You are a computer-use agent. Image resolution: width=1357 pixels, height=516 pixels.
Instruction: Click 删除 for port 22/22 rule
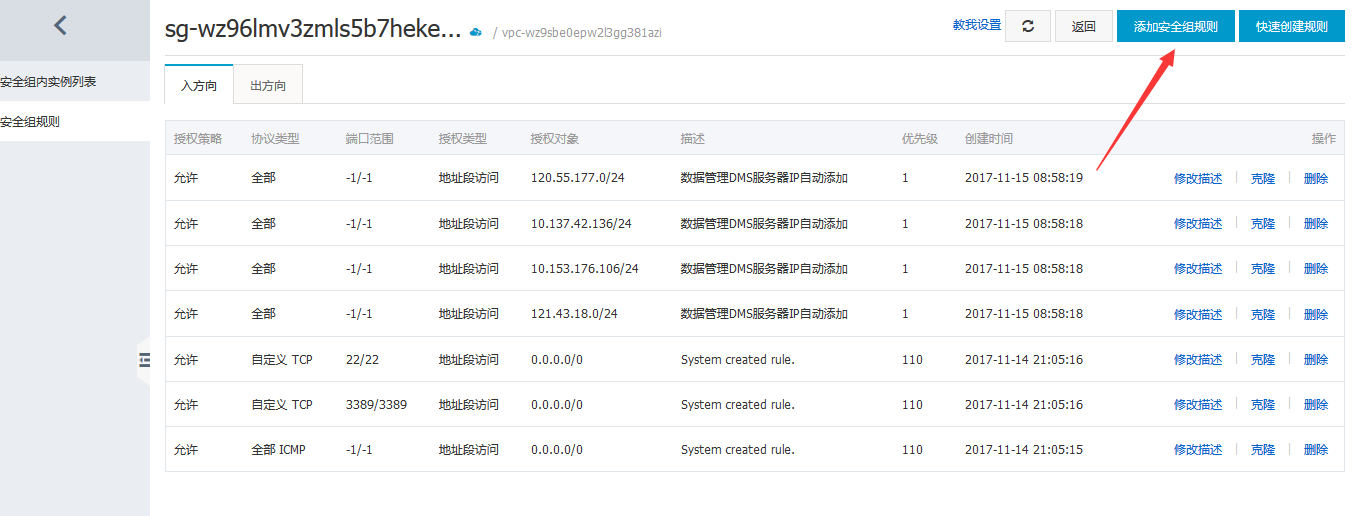[x=1316, y=359]
